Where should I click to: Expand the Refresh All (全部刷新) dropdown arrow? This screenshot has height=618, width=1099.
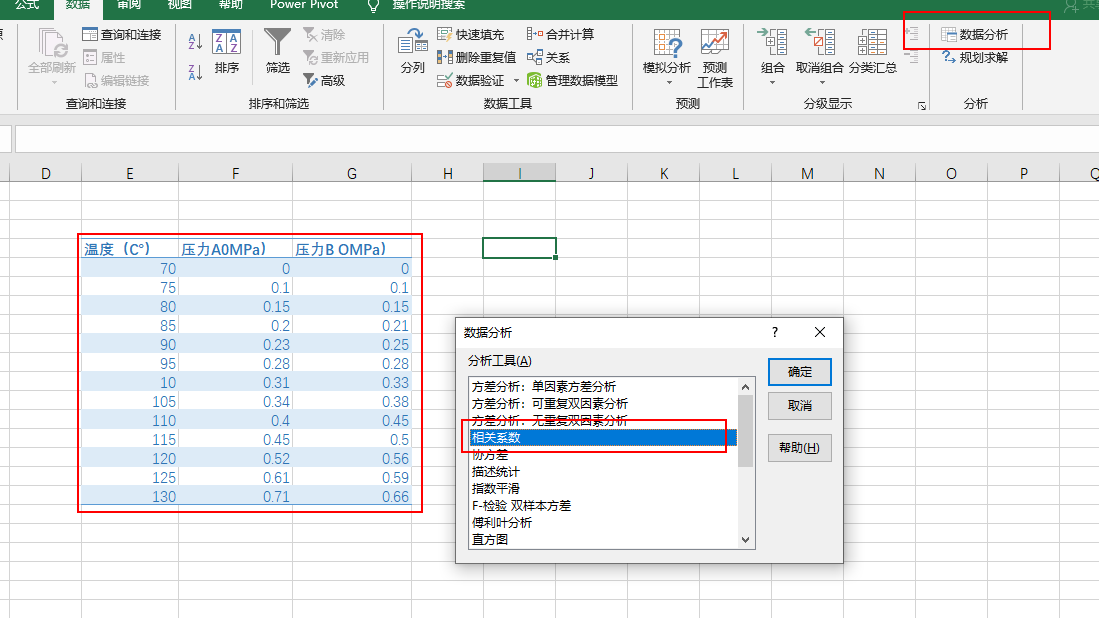(x=54, y=83)
